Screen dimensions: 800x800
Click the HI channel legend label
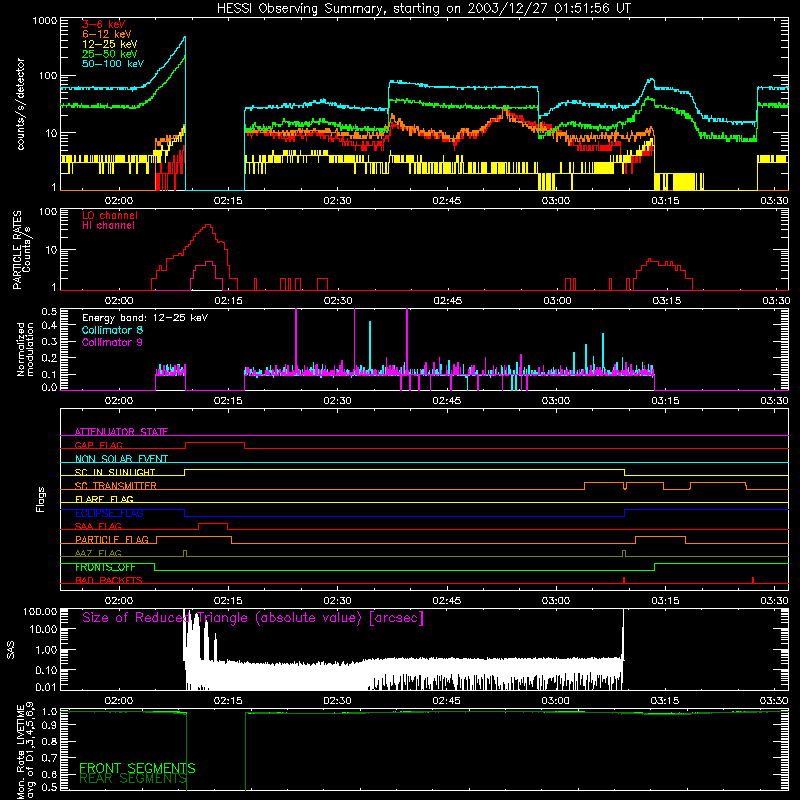109,225
